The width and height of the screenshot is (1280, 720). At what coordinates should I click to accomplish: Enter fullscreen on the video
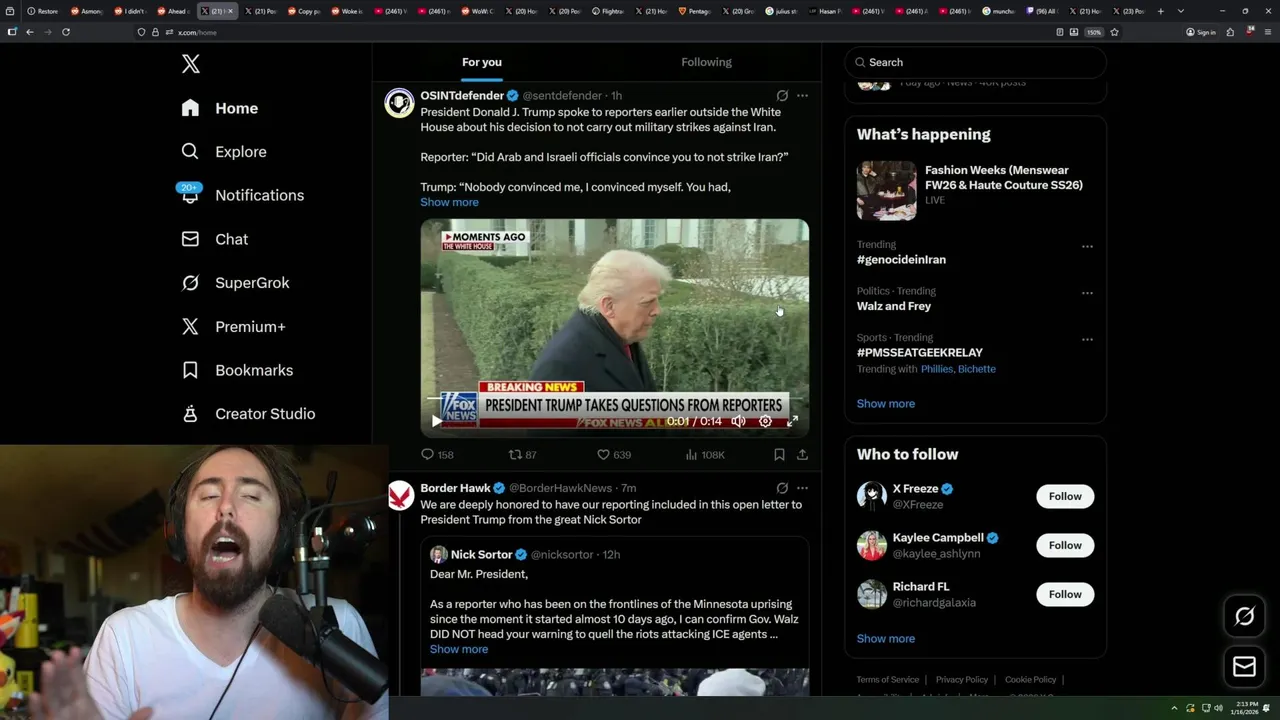792,421
